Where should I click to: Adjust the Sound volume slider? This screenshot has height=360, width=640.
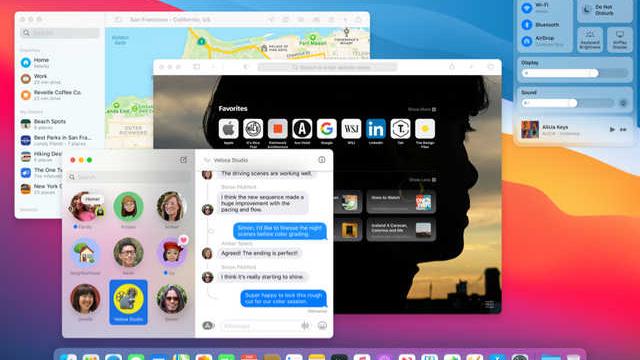click(568, 103)
